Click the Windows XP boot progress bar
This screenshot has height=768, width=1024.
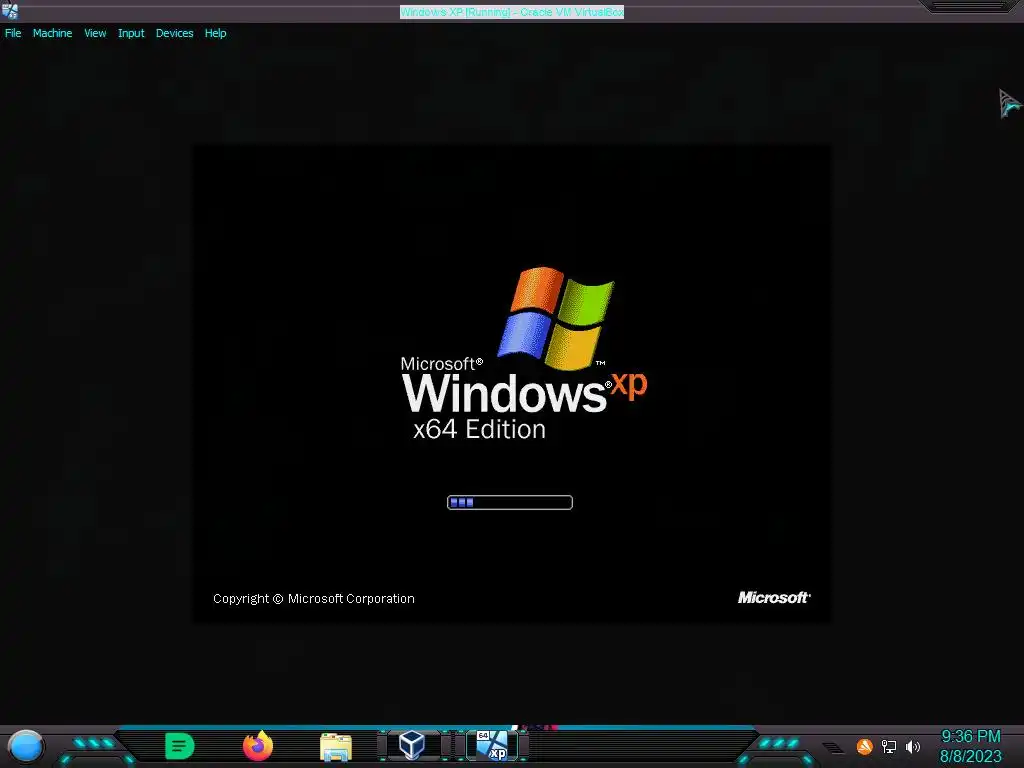(x=510, y=502)
